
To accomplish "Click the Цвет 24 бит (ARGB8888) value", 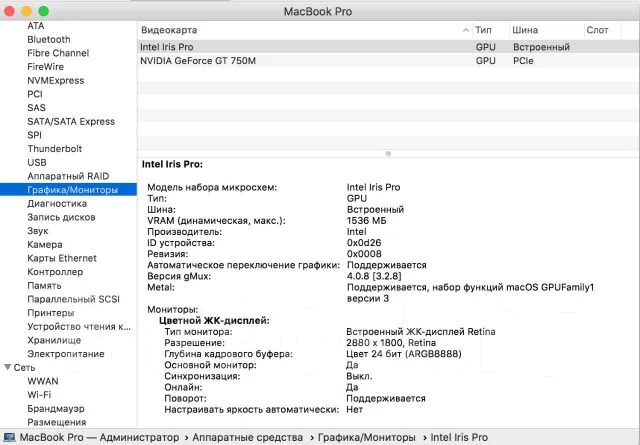I will (x=404, y=354).
